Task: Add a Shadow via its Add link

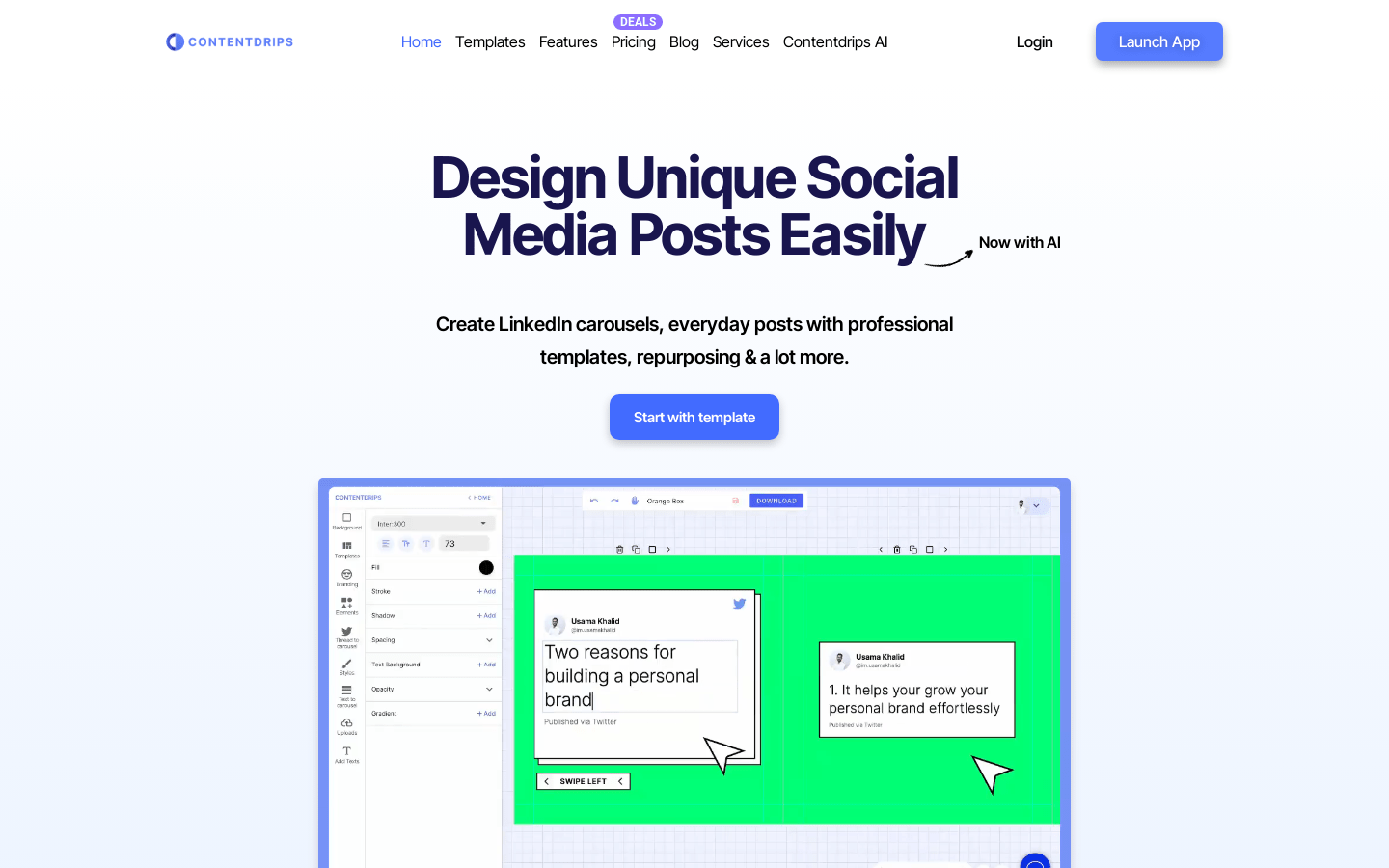Action: tap(486, 615)
